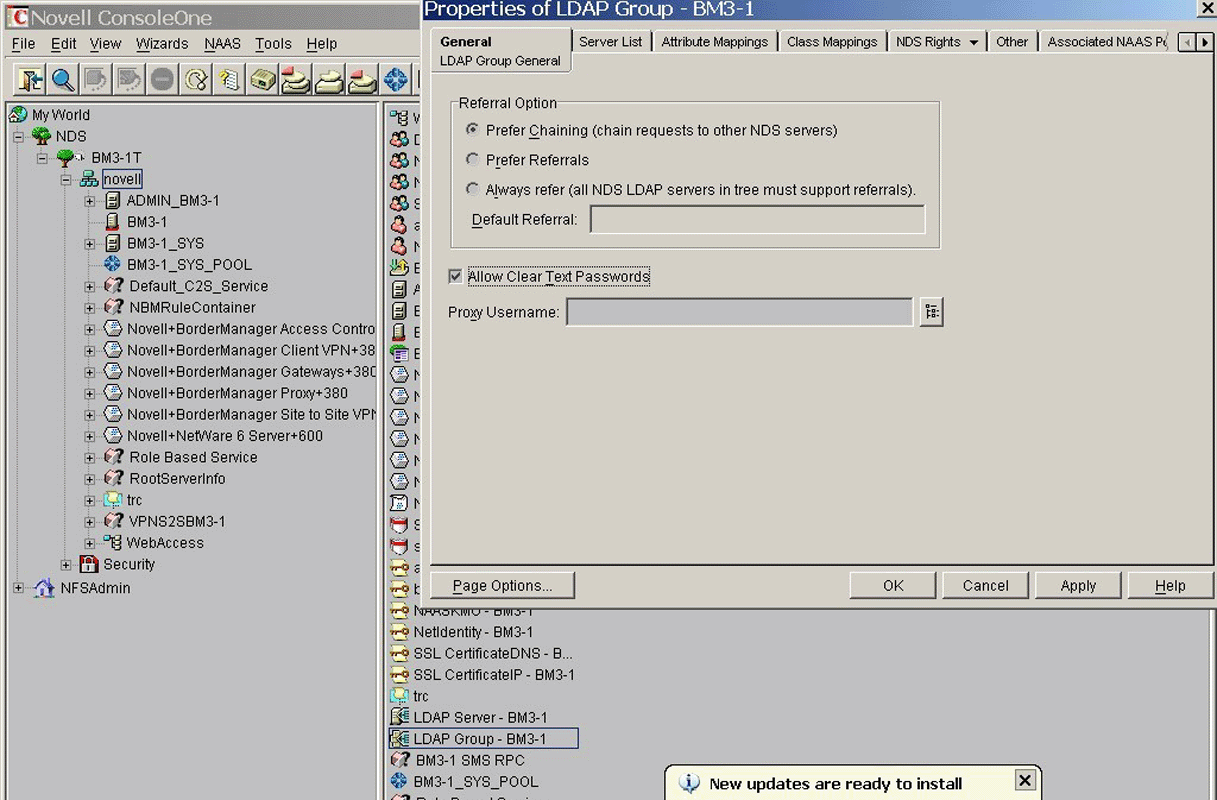
Task: Switch to the Server List tab
Action: [611, 41]
